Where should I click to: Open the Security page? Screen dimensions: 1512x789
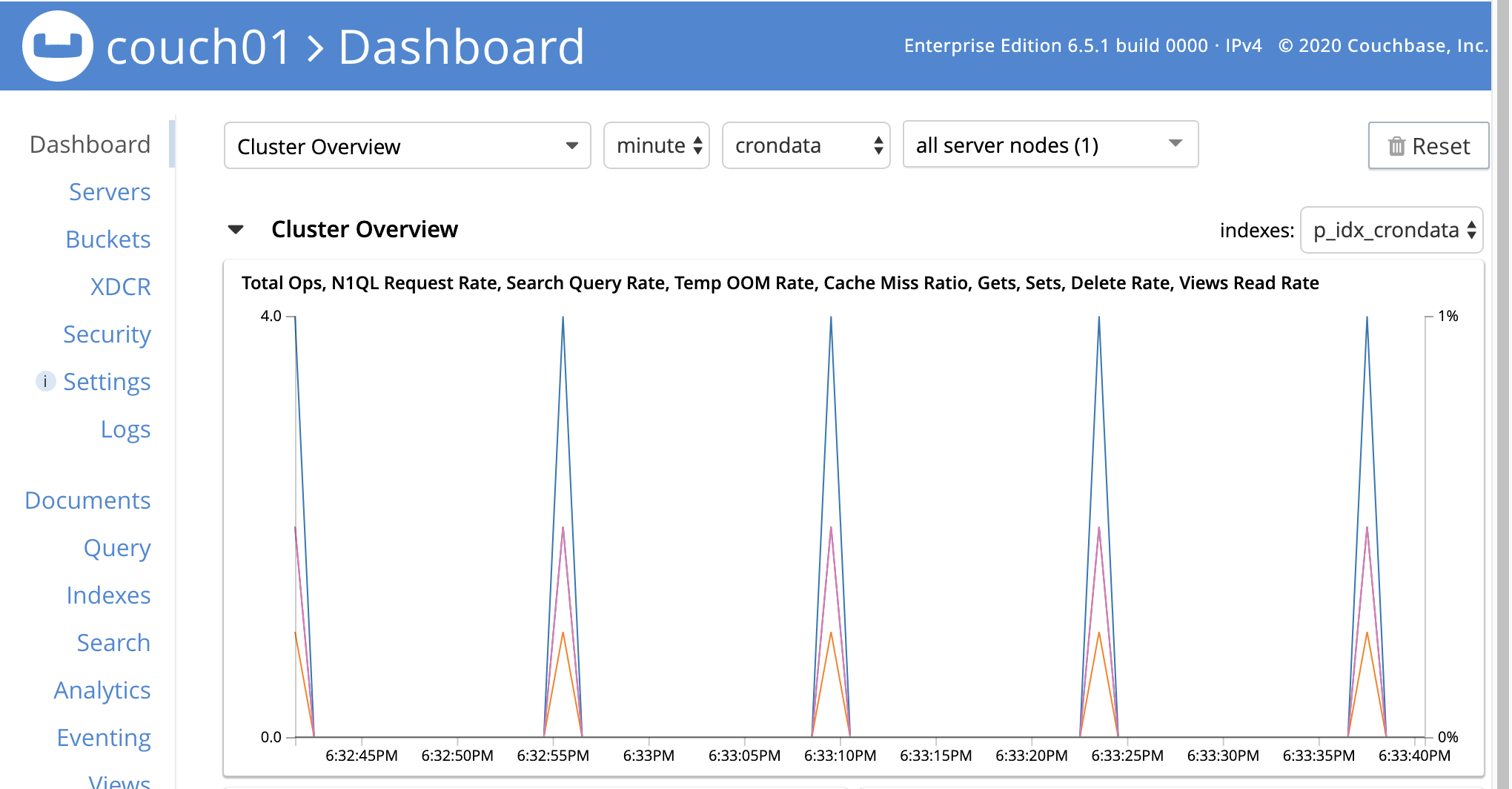point(107,334)
